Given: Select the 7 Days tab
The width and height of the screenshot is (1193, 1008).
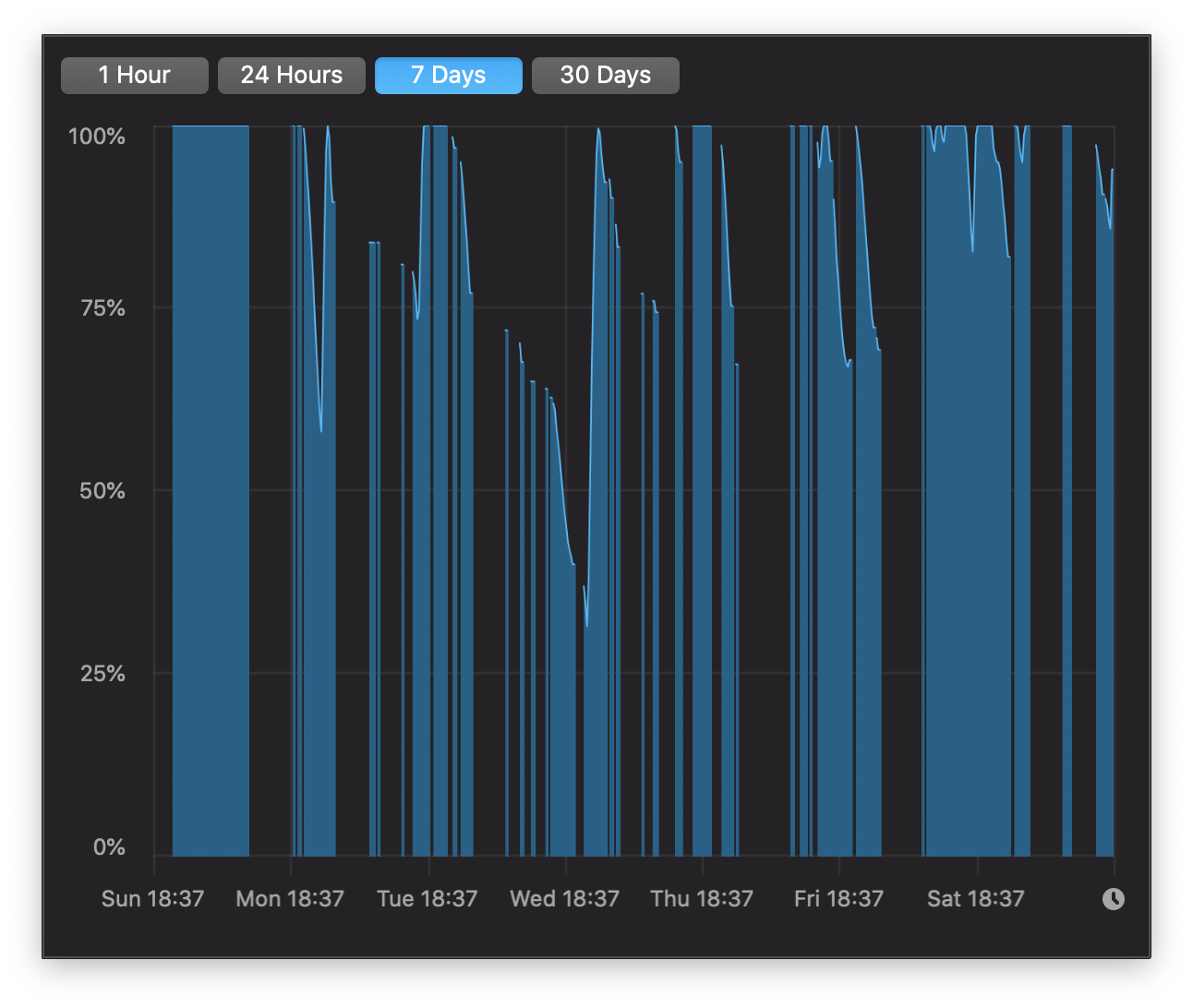Looking at the screenshot, I should [x=448, y=76].
